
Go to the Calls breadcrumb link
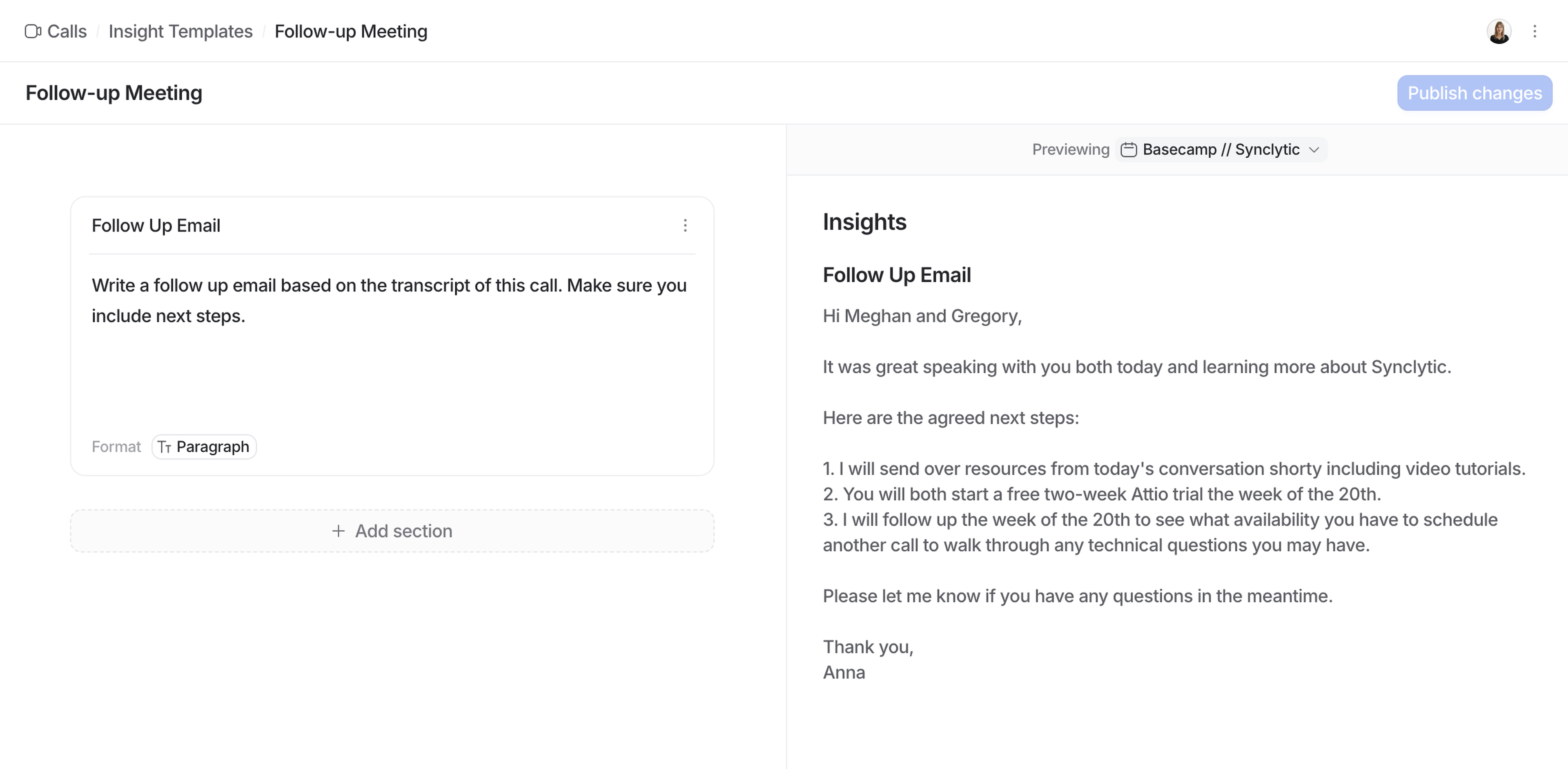pos(67,31)
